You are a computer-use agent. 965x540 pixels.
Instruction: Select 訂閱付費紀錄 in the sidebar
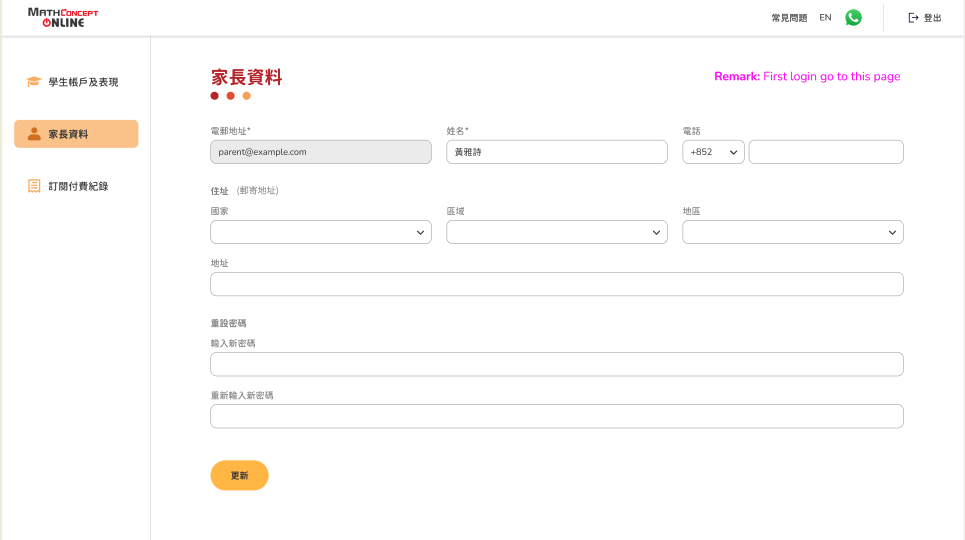click(78, 186)
